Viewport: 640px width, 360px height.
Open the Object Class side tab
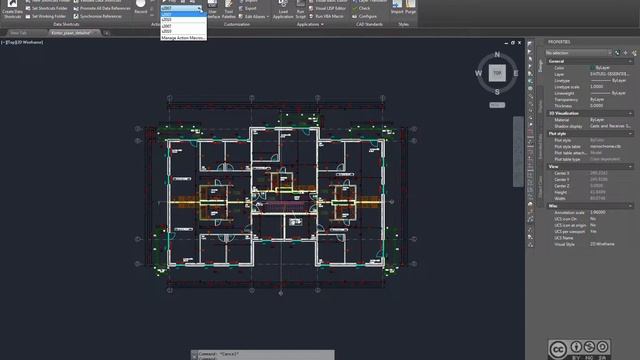pyautogui.click(x=540, y=187)
